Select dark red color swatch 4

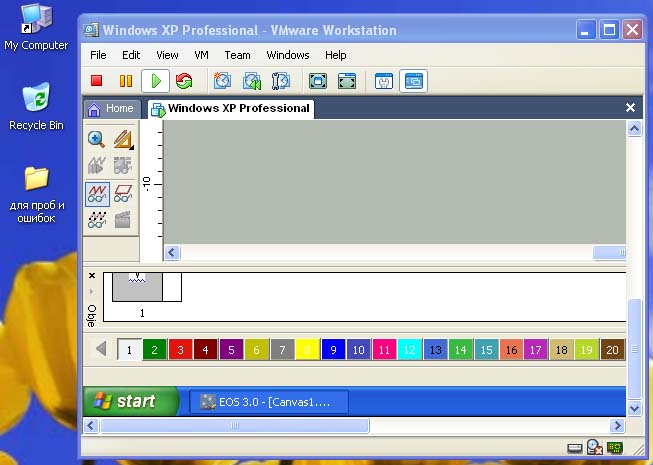tap(206, 350)
